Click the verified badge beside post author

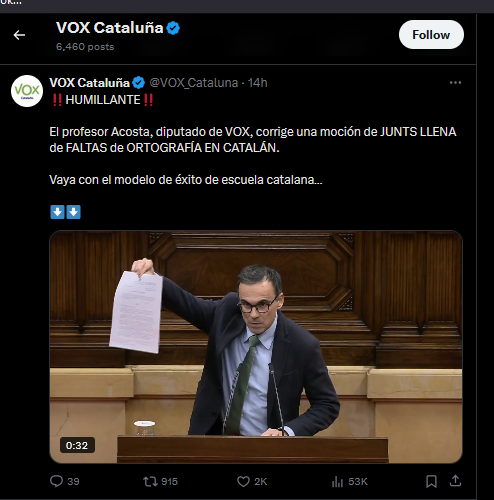[138, 83]
